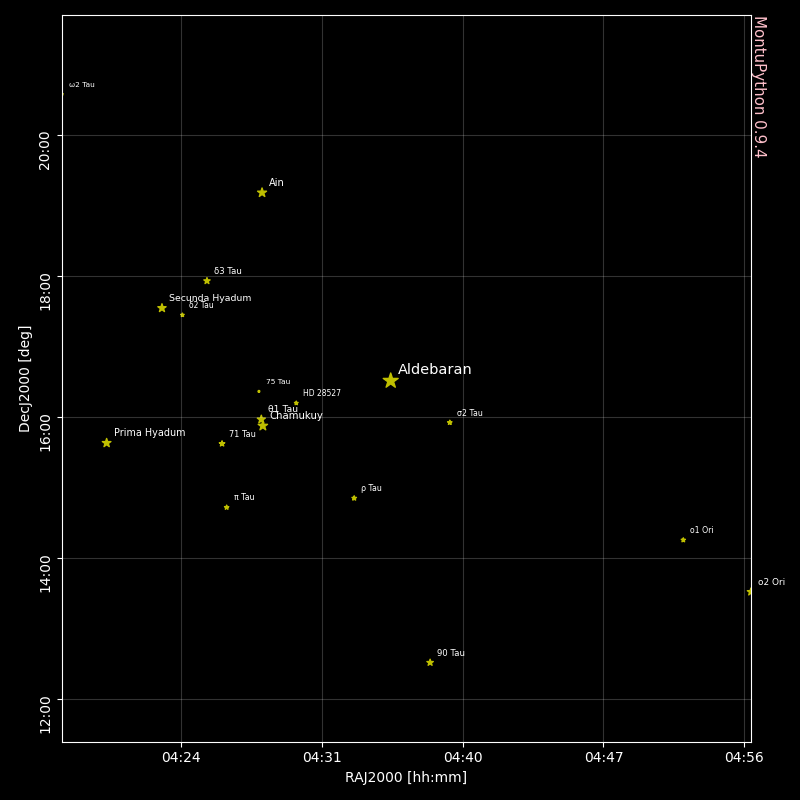Select the 12:00 declination tick label
Viewport: 800px width, 800px height.
pyautogui.click(x=45, y=715)
